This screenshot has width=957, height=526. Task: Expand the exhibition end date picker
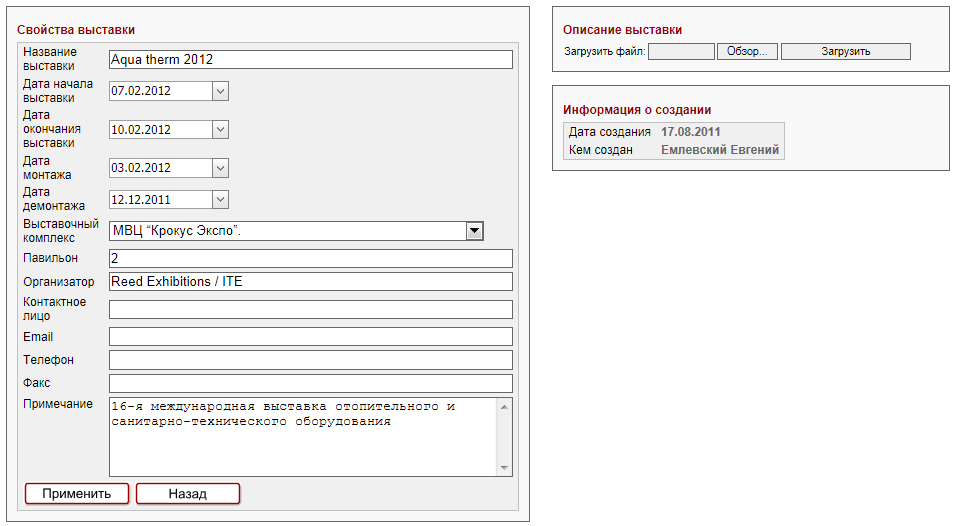click(221, 130)
